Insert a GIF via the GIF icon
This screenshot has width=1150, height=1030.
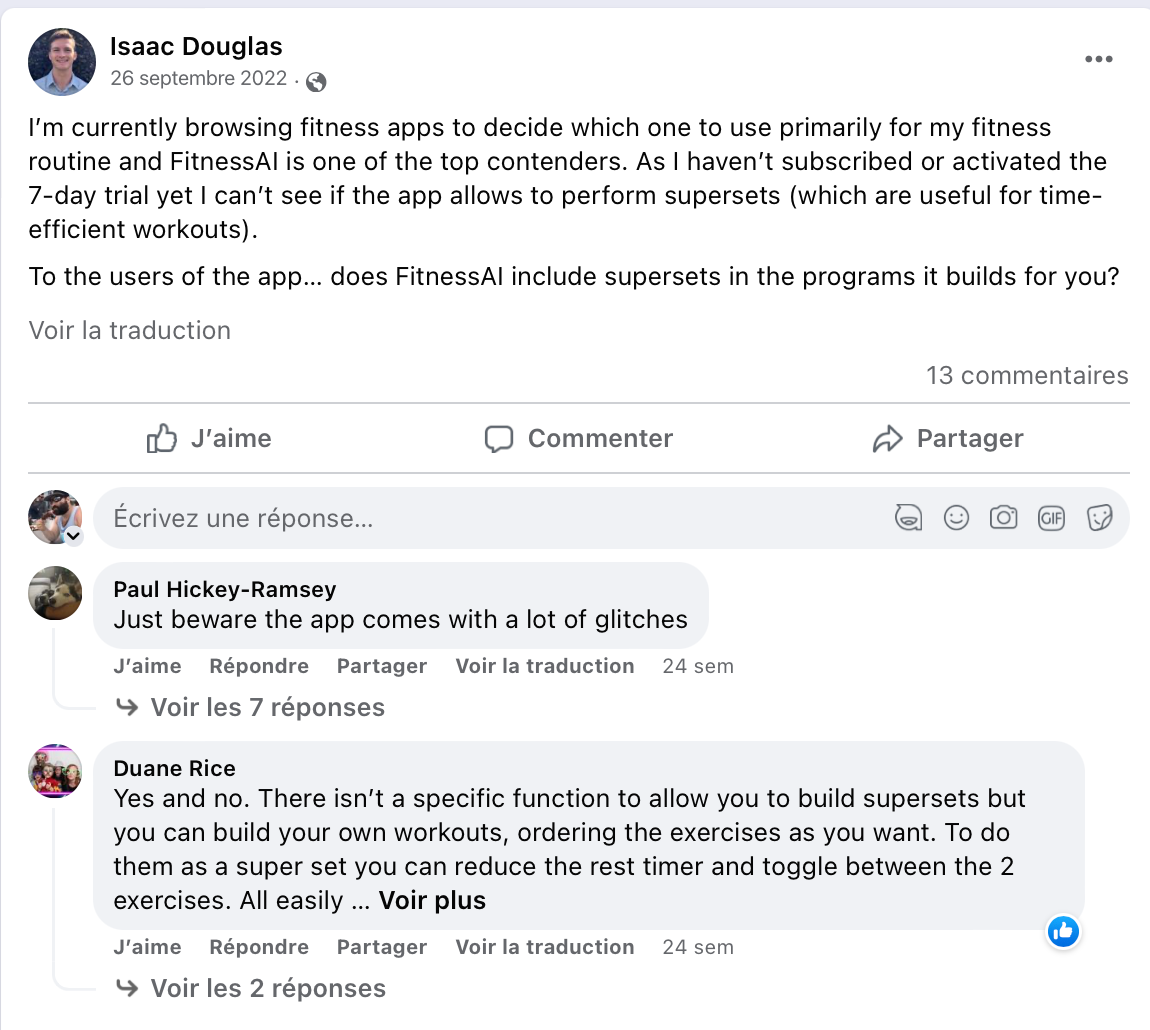pyautogui.click(x=1051, y=518)
